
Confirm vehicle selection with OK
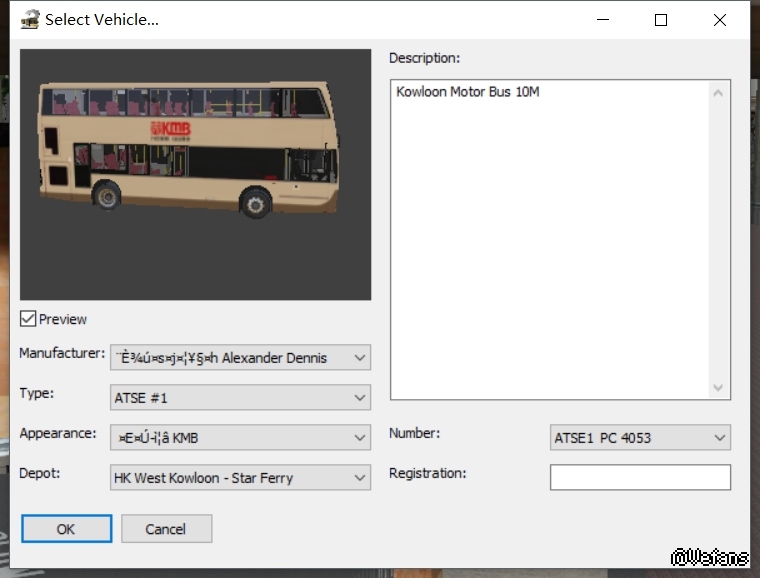click(x=66, y=529)
